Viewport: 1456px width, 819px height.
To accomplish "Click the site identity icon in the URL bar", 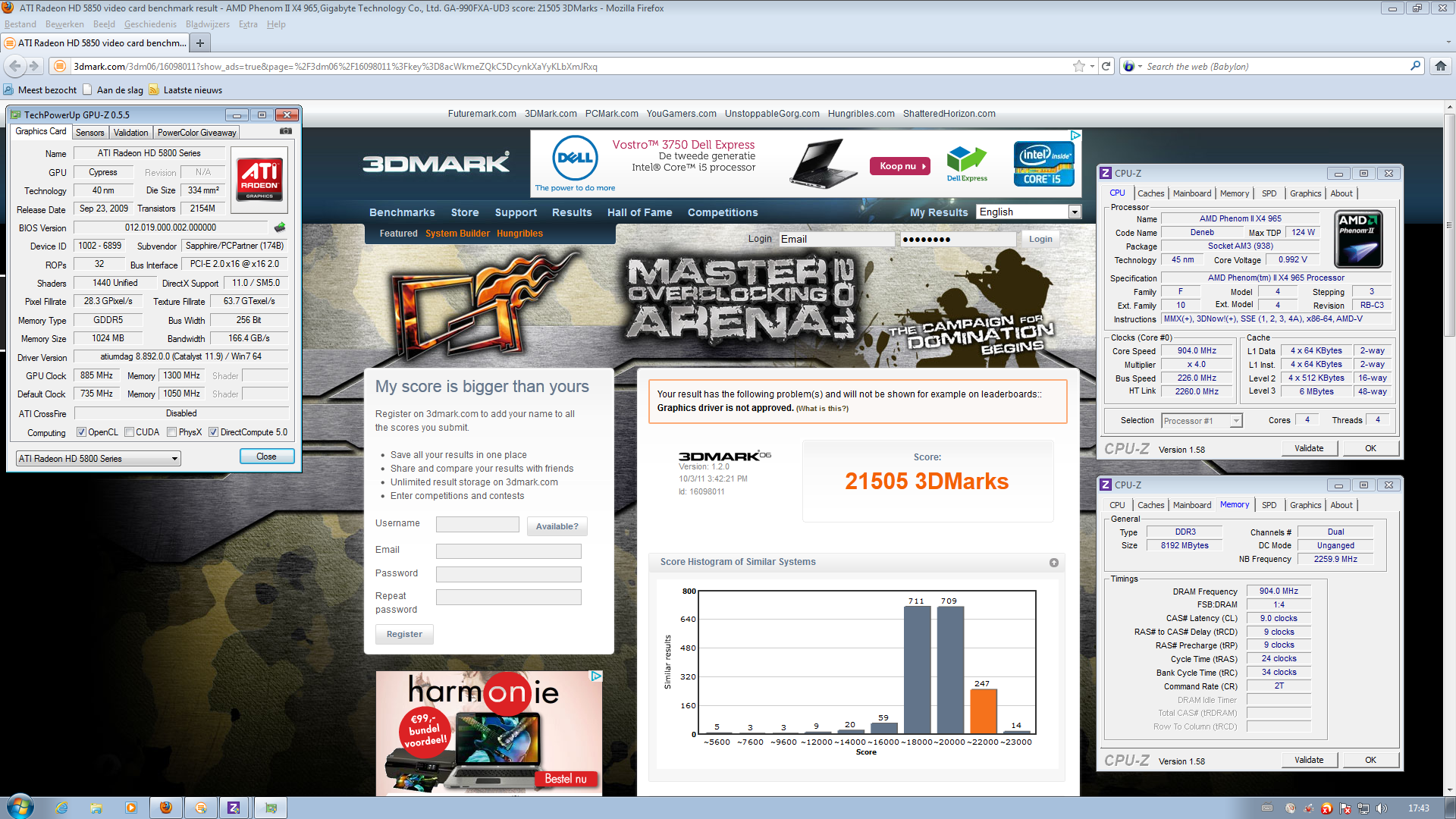I will (60, 66).
